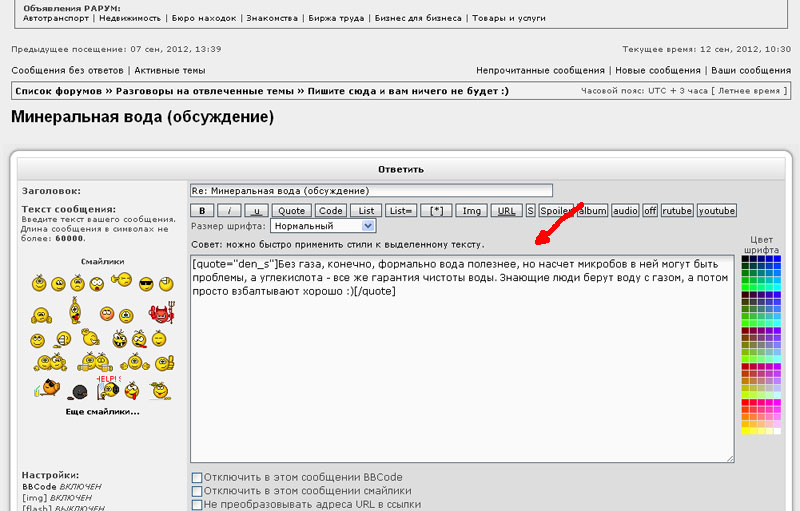The height and width of the screenshot is (511, 800).
Task: Pick a red swatch from font color palette
Action: [x=746, y=403]
